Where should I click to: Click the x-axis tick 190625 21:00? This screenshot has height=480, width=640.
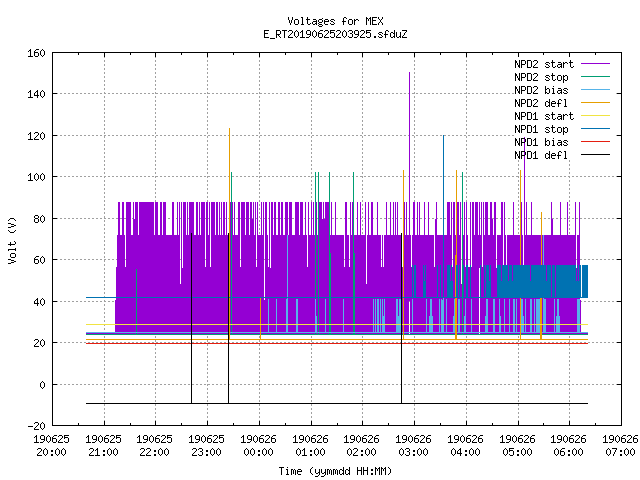pos(103,446)
